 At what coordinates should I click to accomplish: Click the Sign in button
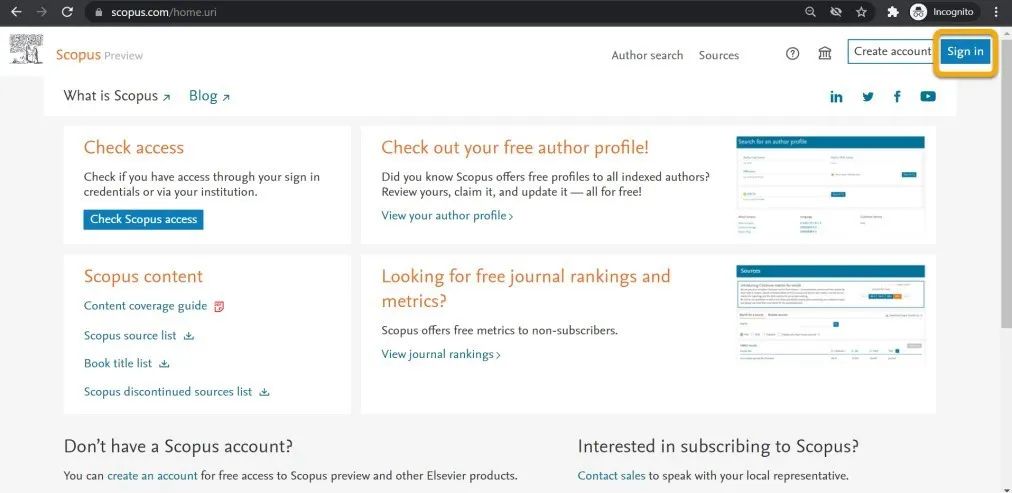point(966,52)
